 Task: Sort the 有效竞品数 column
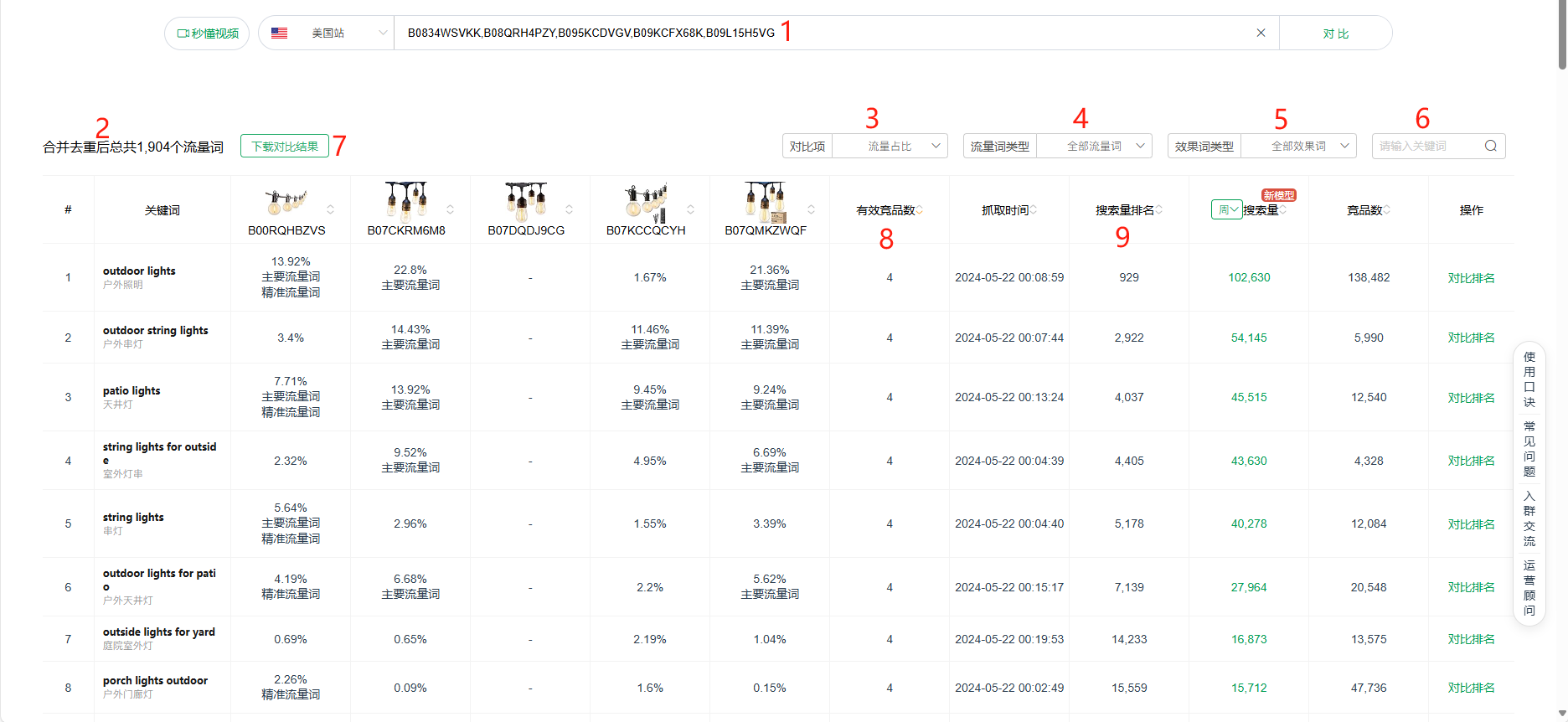[920, 210]
